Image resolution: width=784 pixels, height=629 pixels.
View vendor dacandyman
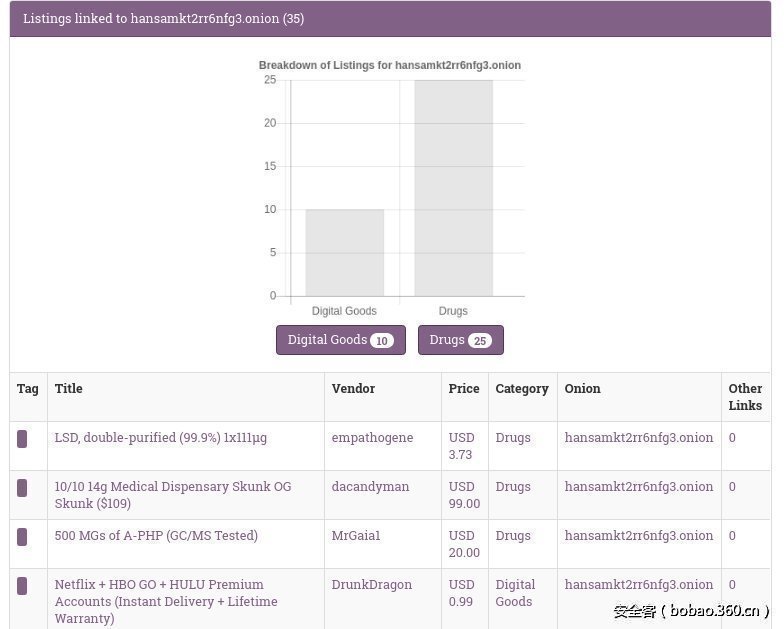(370, 487)
